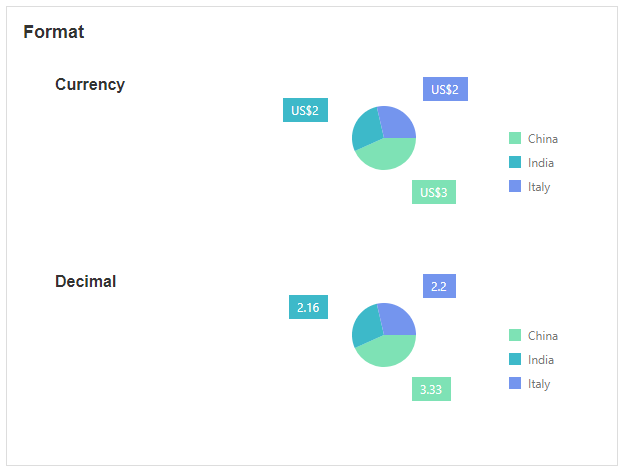Toggle the India legend label under Decimal
The width and height of the screenshot is (625, 475).
tap(541, 360)
